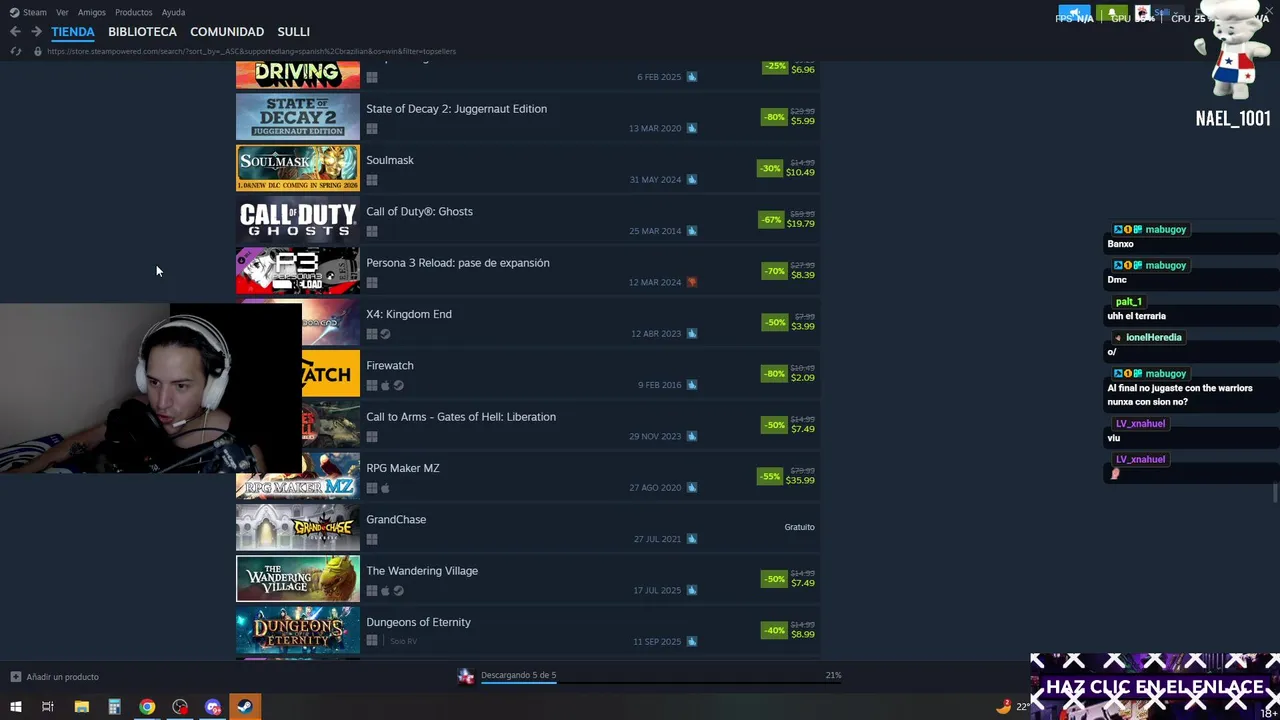This screenshot has width=1280, height=720.
Task: Open State of Decay 2: Juggernaut Edition title
Action: tap(456, 109)
